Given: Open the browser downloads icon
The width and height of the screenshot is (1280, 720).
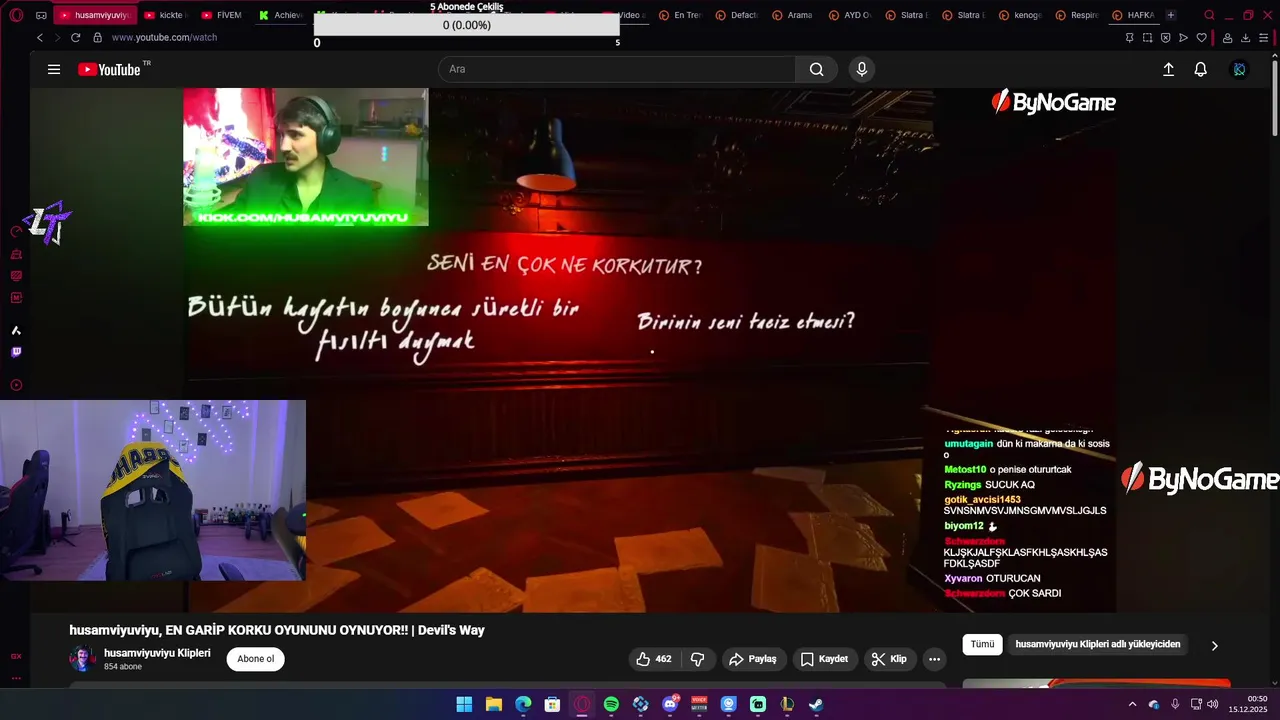Looking at the screenshot, I should pos(1245,37).
